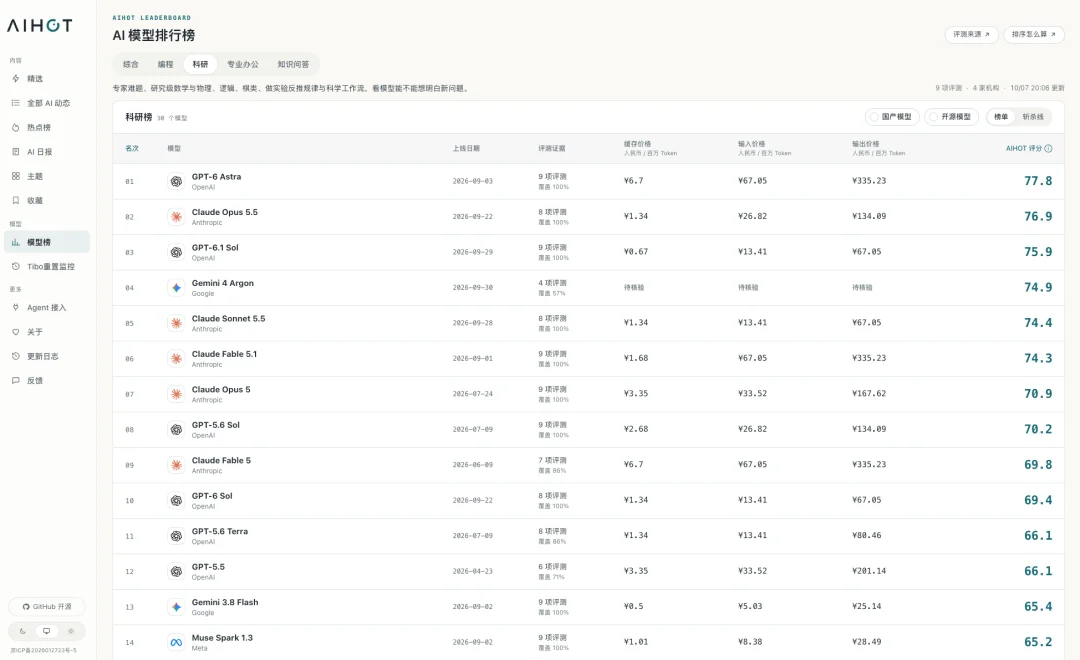
Task: Click the grid icon beside 主题
Action: pyautogui.click(x=16, y=176)
